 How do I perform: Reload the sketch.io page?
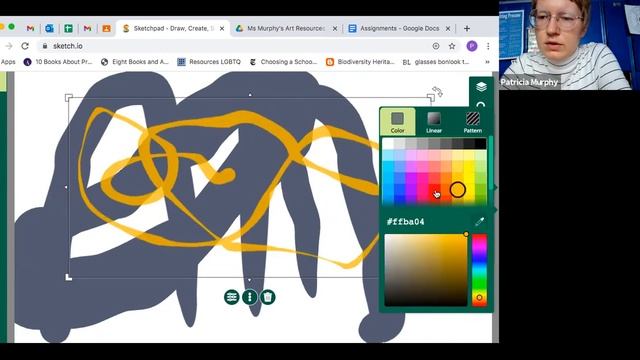[x=25, y=46]
